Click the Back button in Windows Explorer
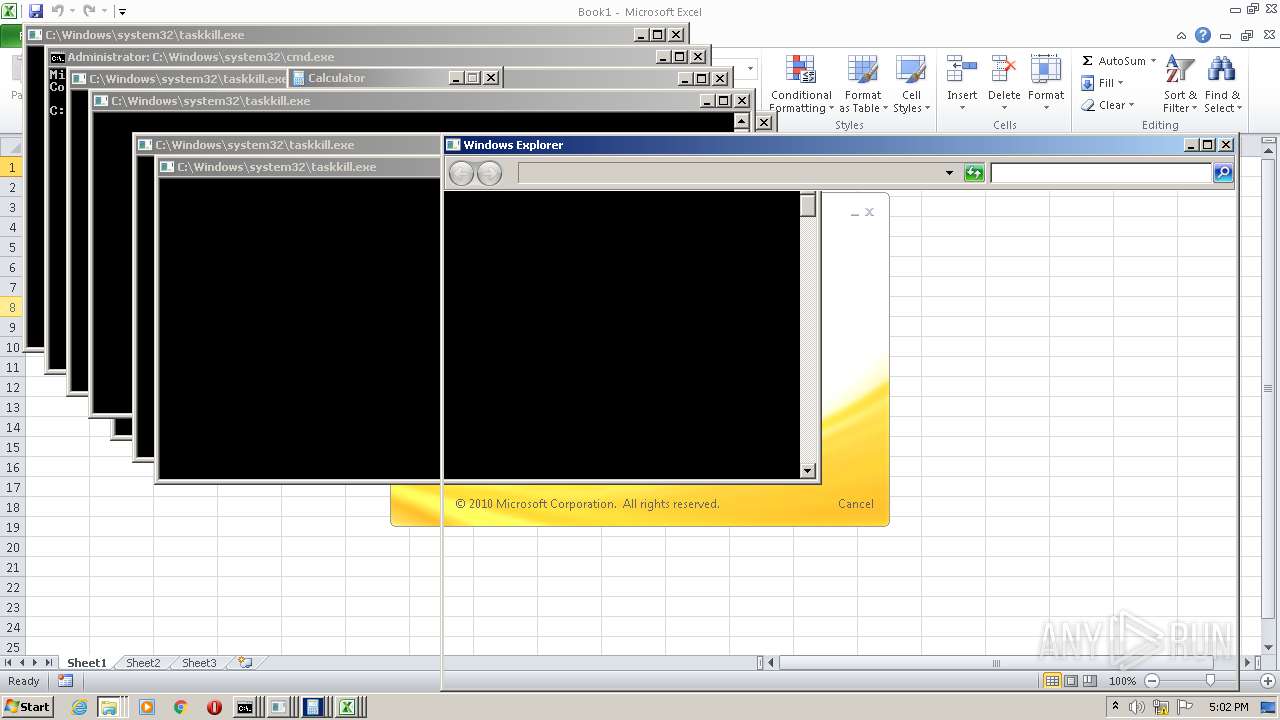The width and height of the screenshot is (1280, 720). click(461, 173)
